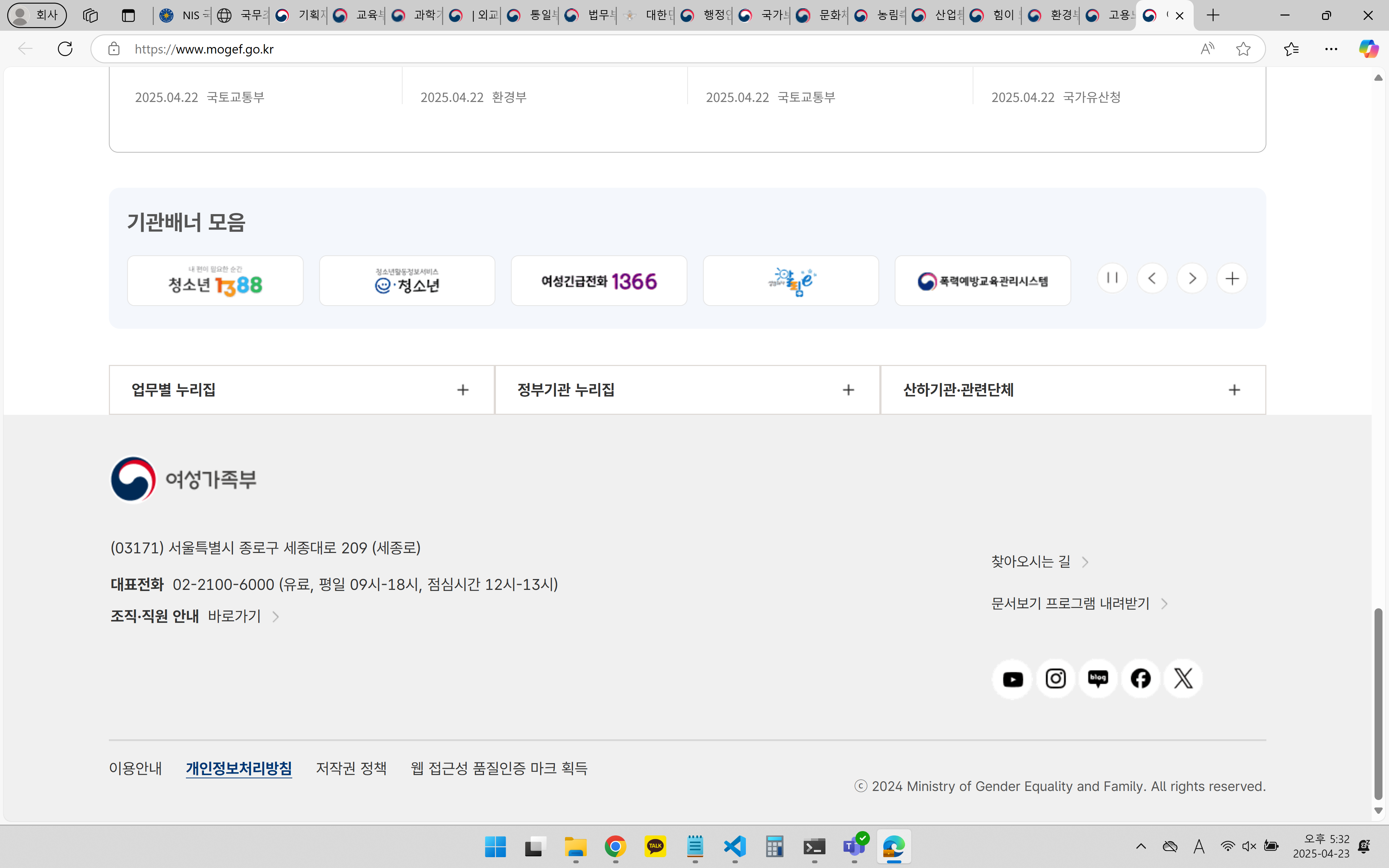Expand 업무별 누리집 section
Image resolution: width=1389 pixels, height=868 pixels.
tap(302, 390)
